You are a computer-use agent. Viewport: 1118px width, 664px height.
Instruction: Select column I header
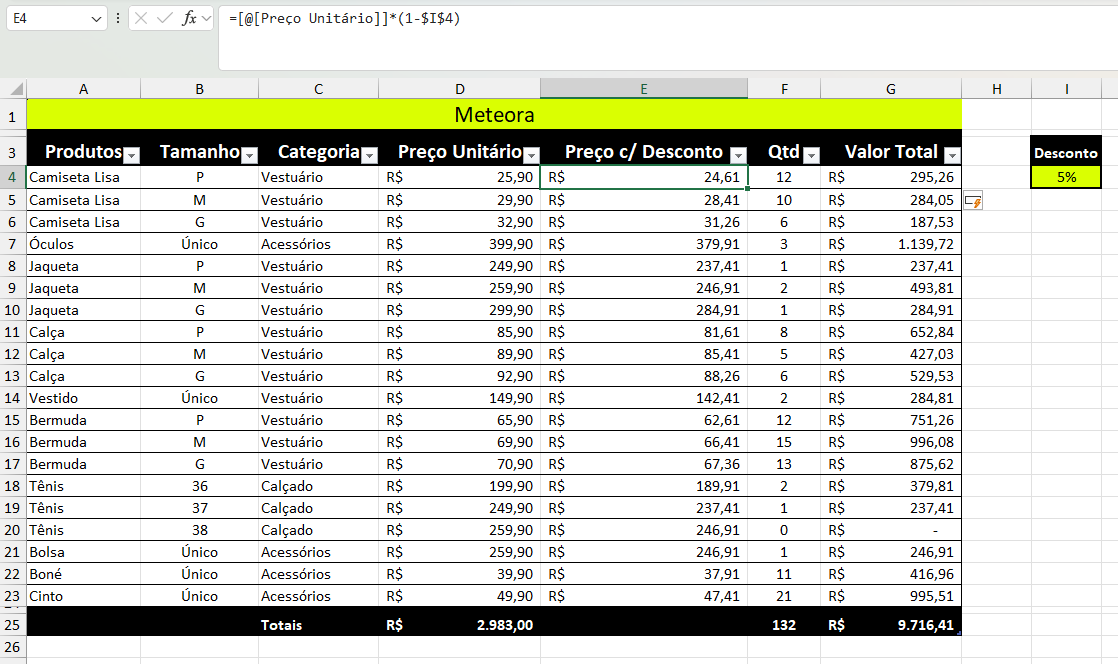click(1067, 88)
